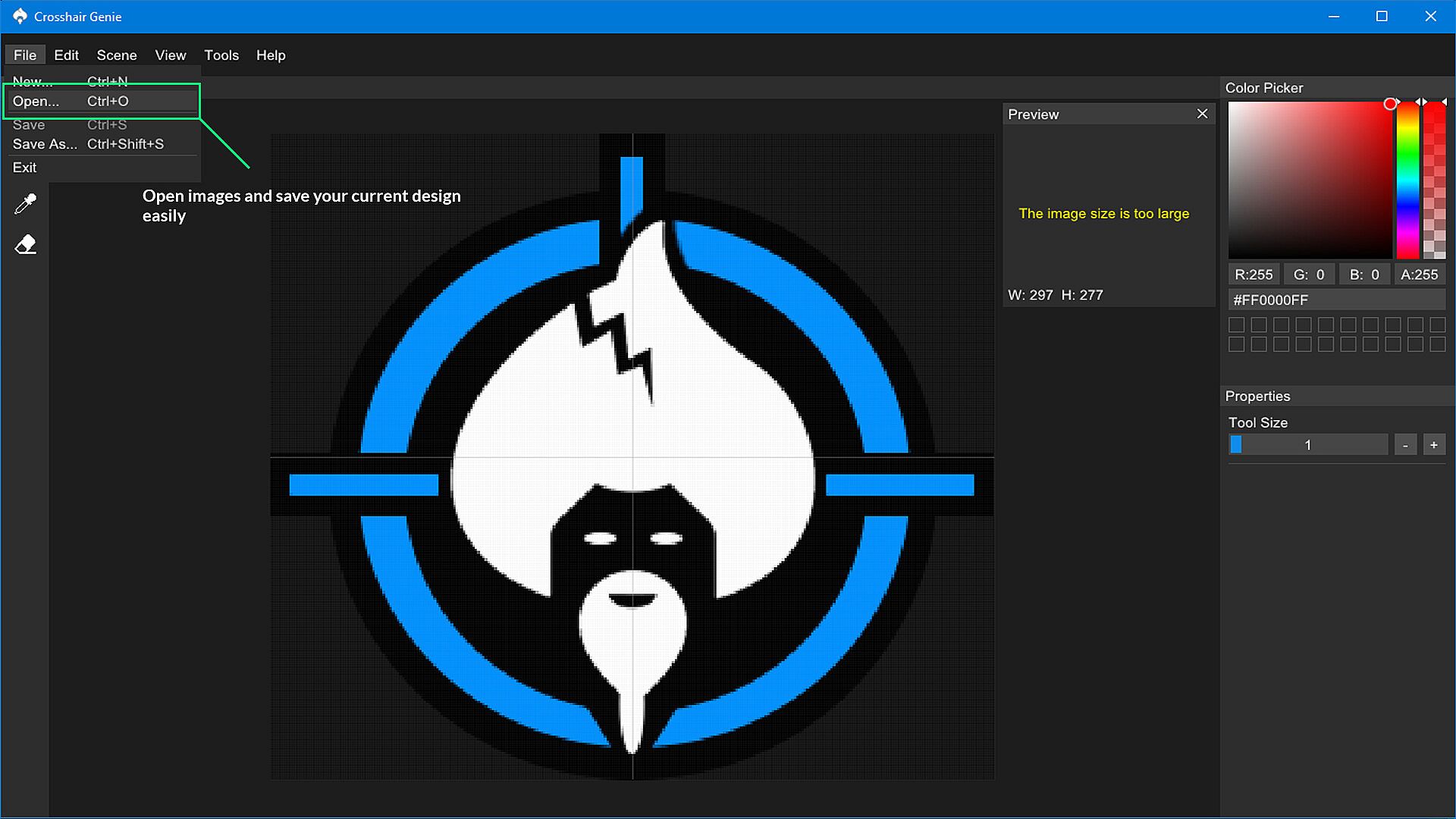
Task: Open the Edit menu
Action: tap(66, 55)
